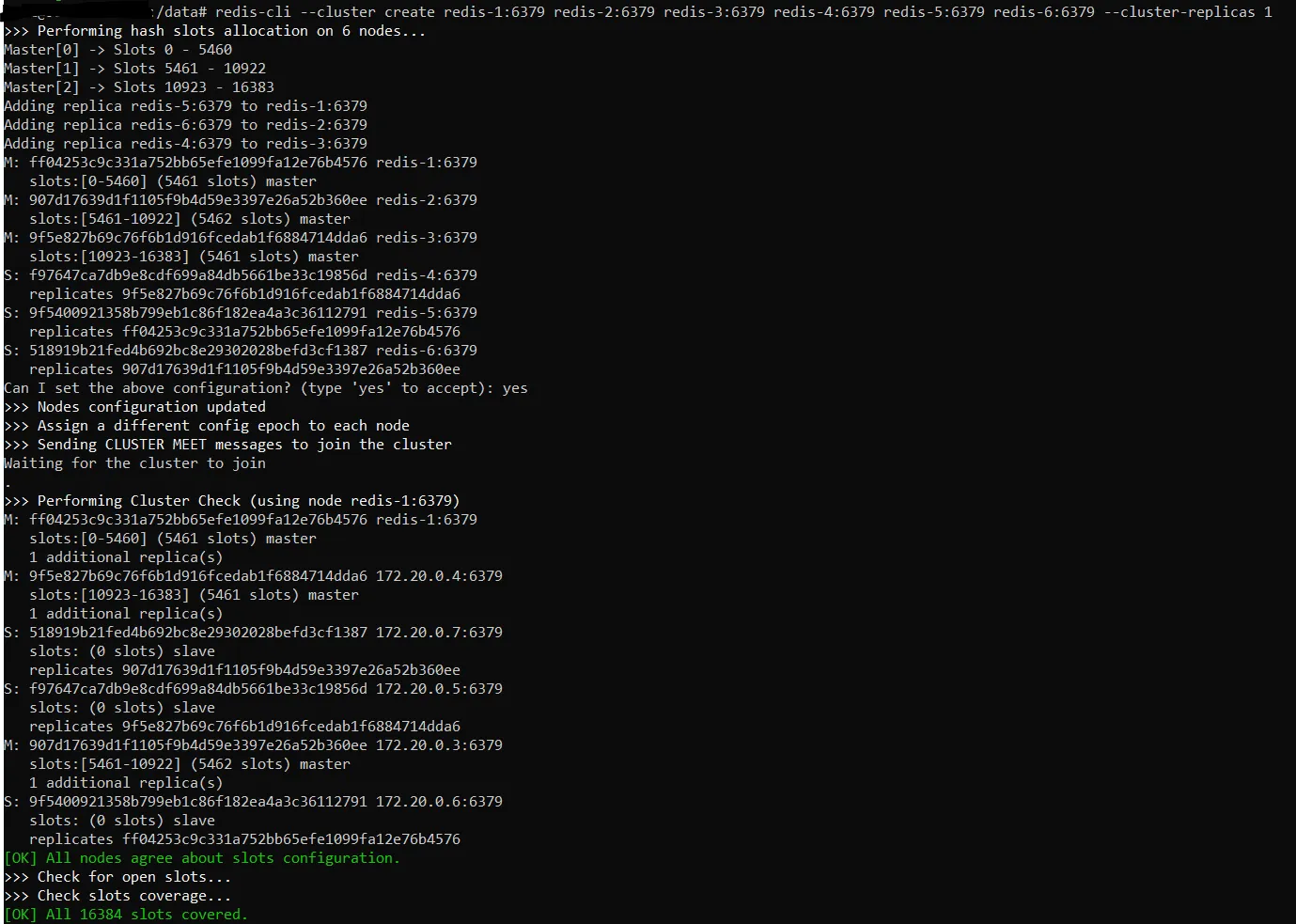Screen dimensions: 1296x924
Task: Click 'Master[1] -> Slots 5461 - 10922' line
Action: click(x=134, y=69)
